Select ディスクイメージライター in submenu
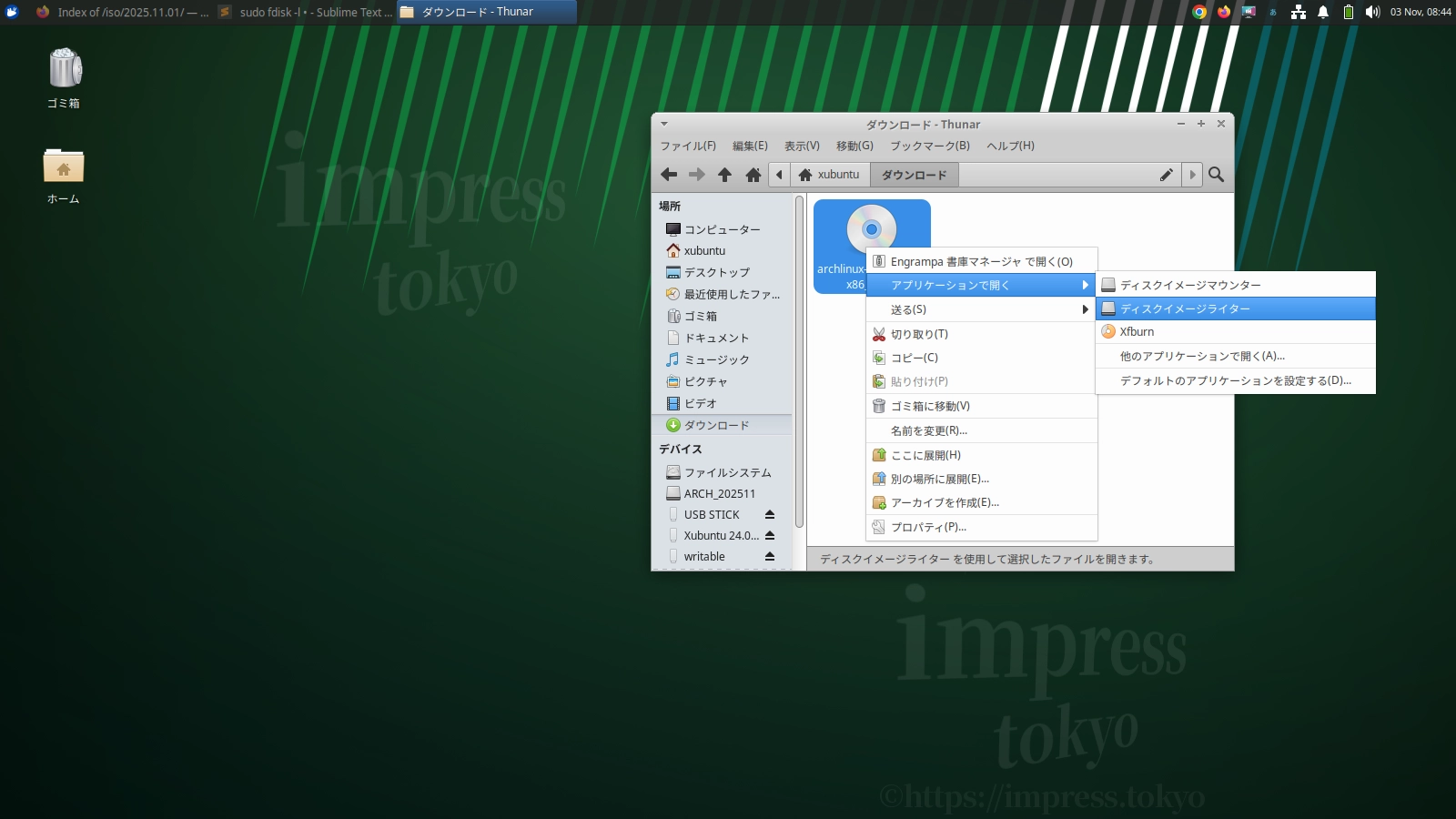 point(1235,308)
